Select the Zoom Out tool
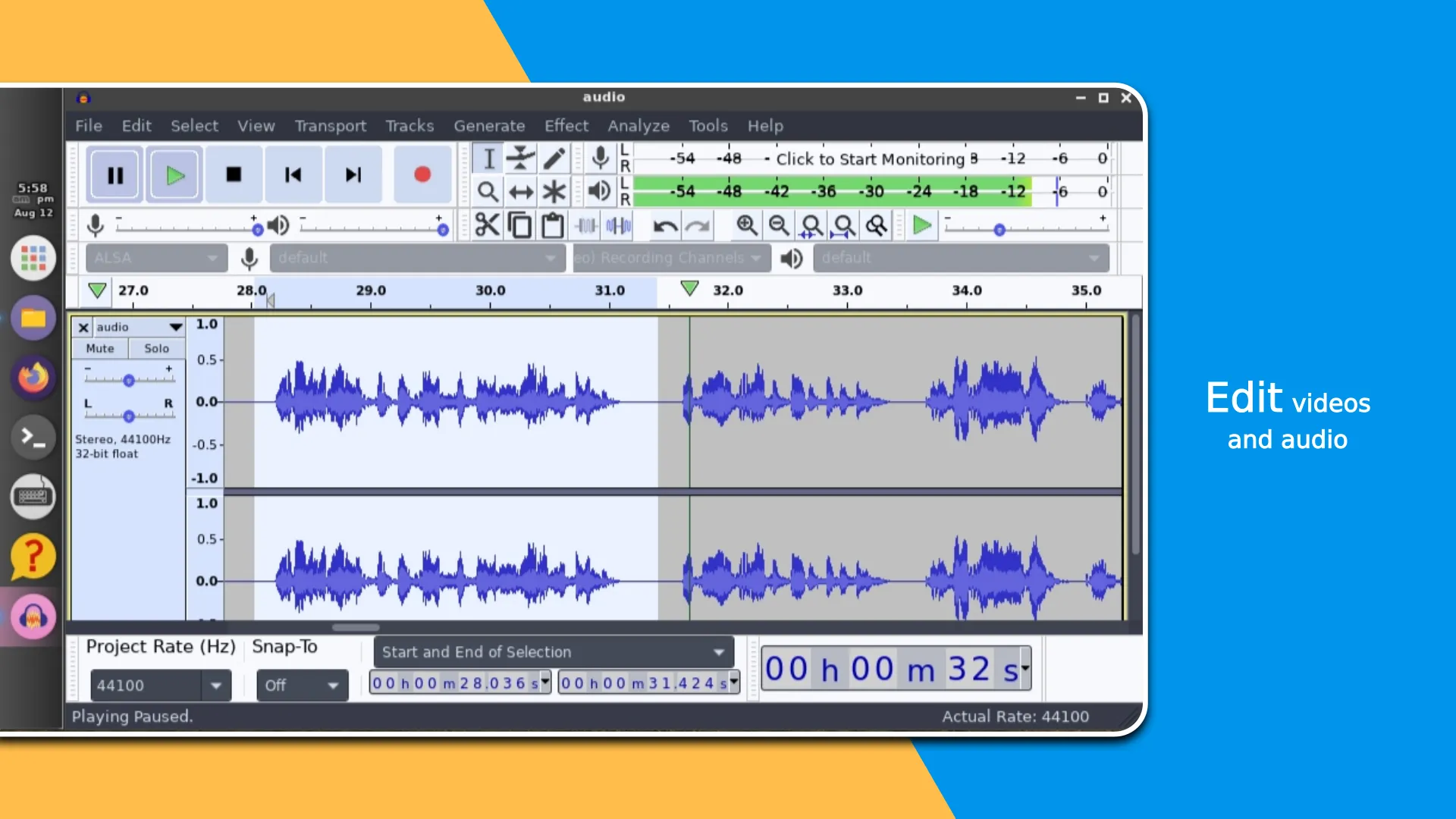This screenshot has width=1456, height=819. (x=778, y=226)
